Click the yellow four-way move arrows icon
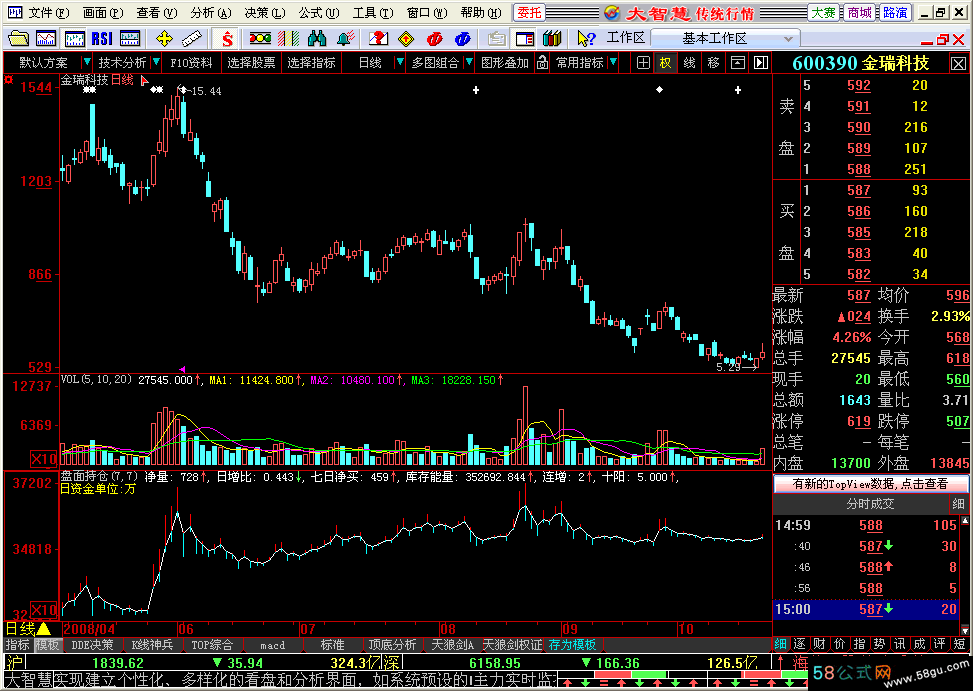 (x=164, y=38)
